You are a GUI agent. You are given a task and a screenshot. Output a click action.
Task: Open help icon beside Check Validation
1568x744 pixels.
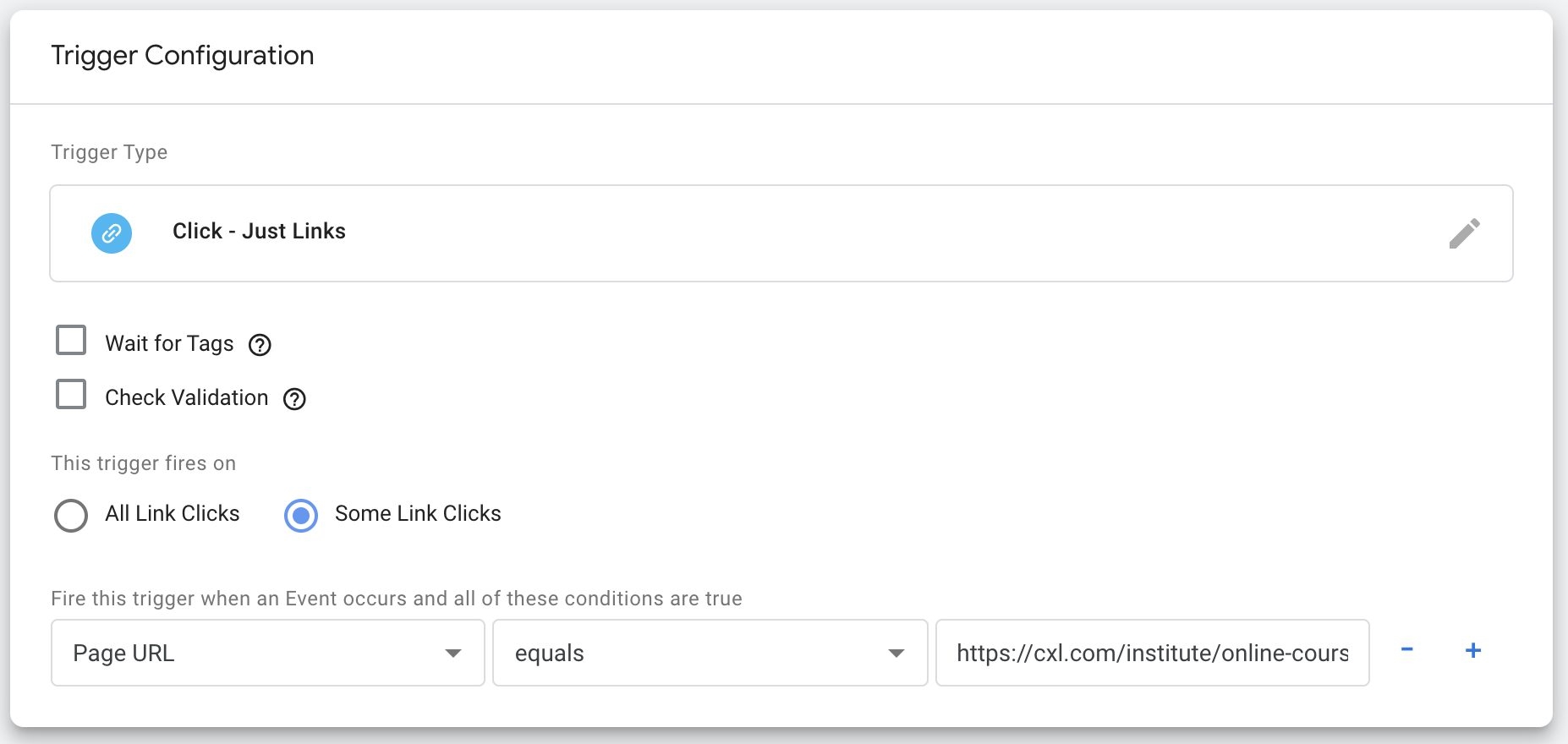[294, 399]
